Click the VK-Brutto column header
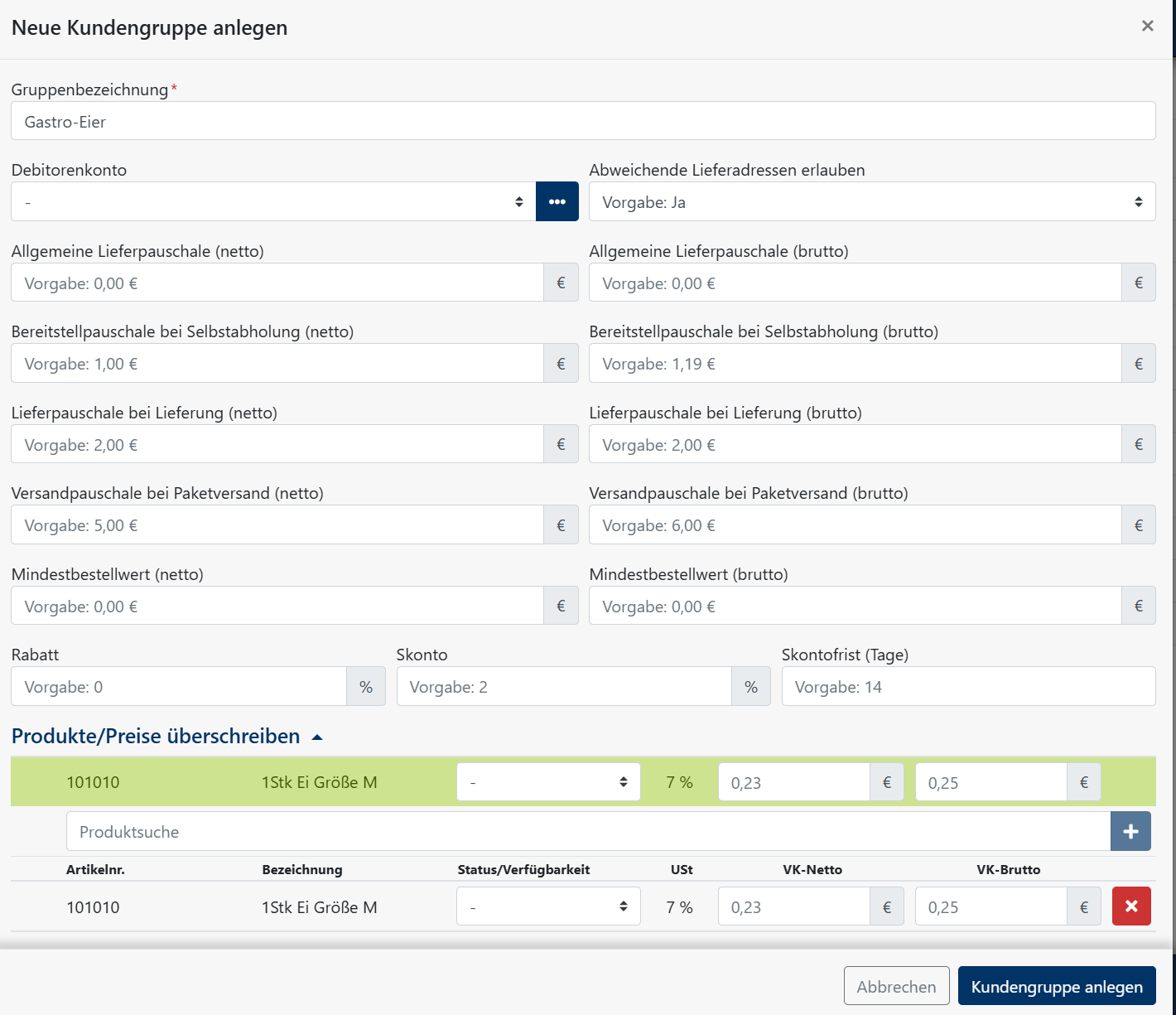 click(1009, 869)
